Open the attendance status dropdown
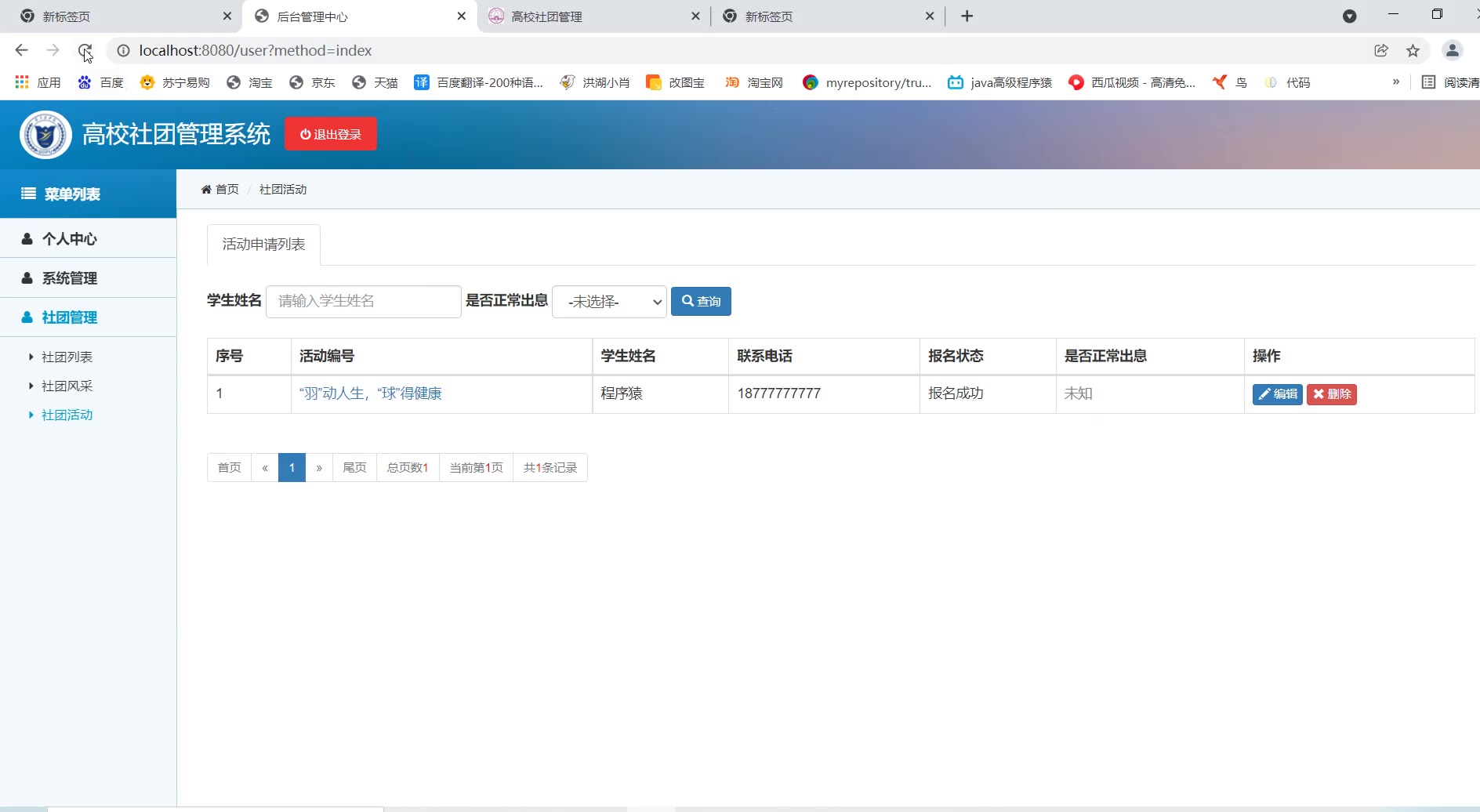The width and height of the screenshot is (1480, 812). click(609, 302)
